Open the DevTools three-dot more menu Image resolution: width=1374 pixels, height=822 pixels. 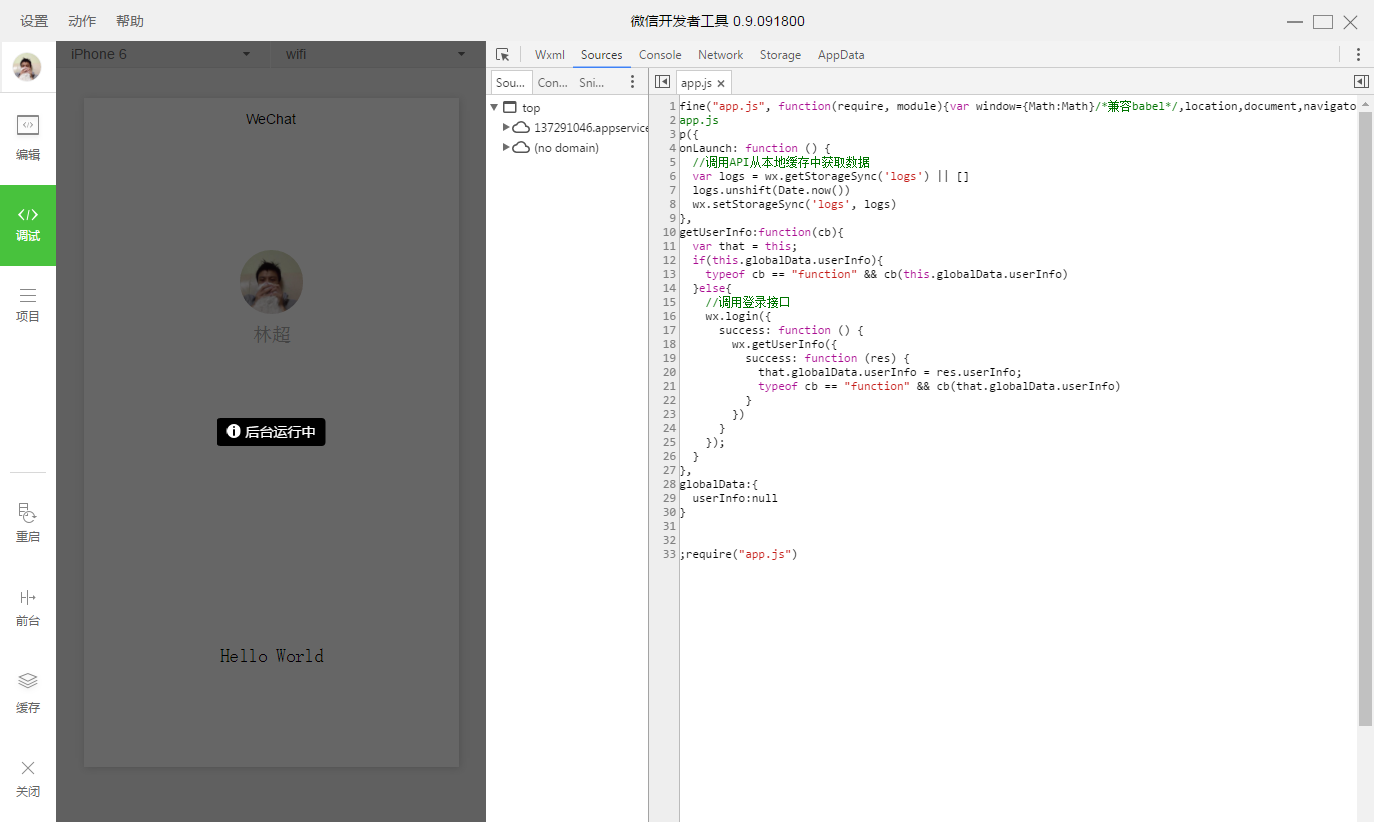coord(1358,55)
